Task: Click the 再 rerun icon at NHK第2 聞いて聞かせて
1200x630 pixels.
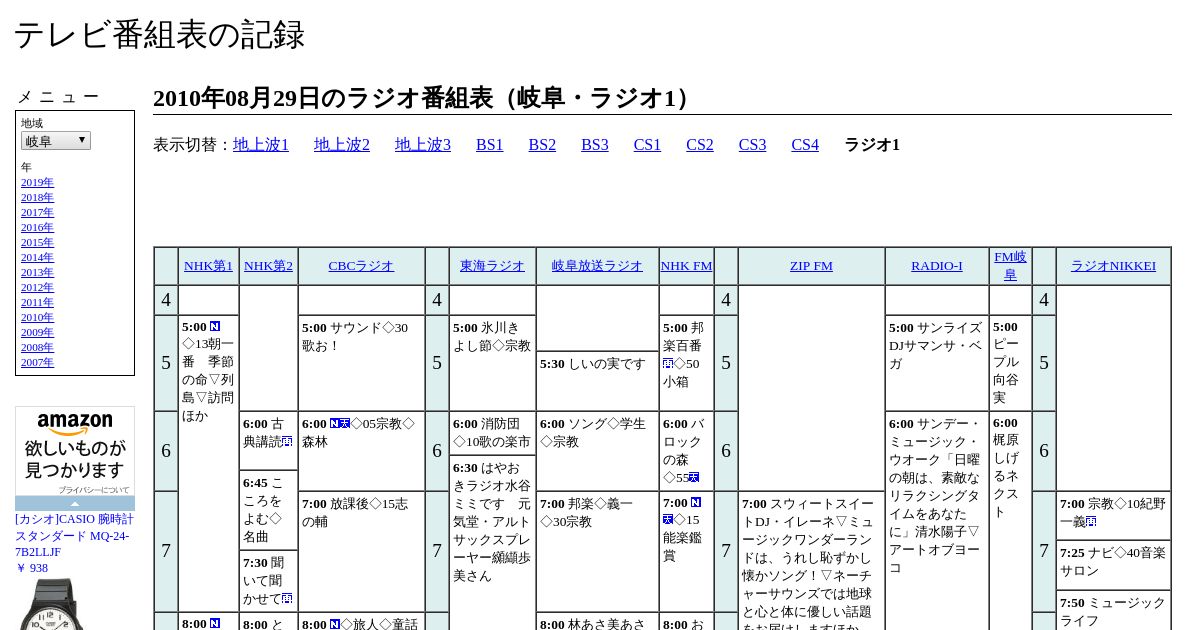Action: [287, 599]
